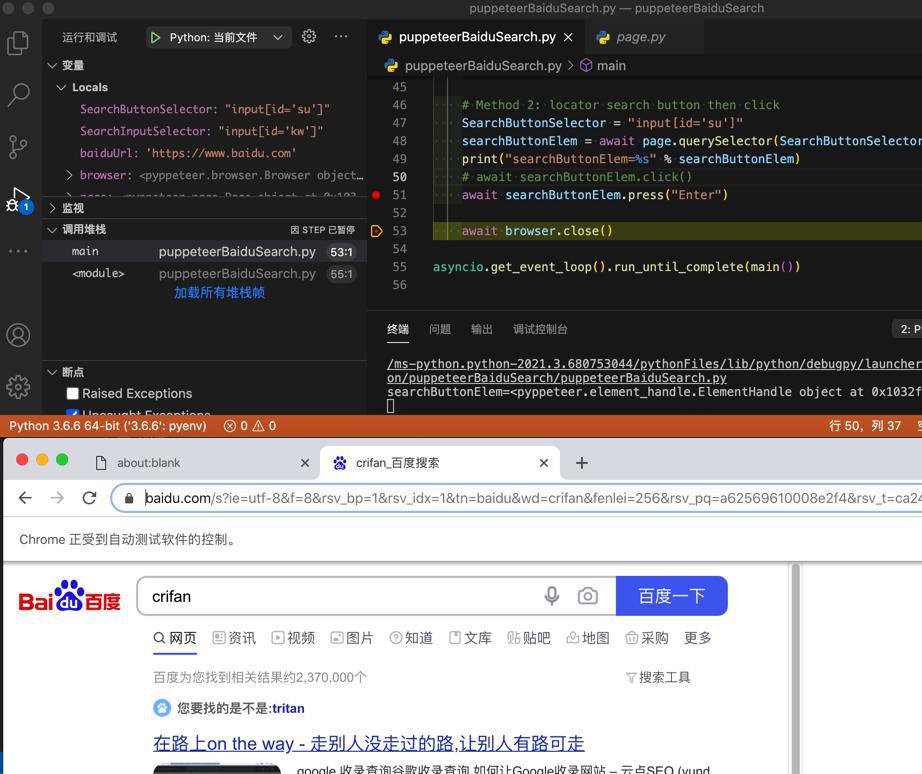Switch to the 输出 panel tab
The height and width of the screenshot is (774, 922).
pyautogui.click(x=482, y=329)
